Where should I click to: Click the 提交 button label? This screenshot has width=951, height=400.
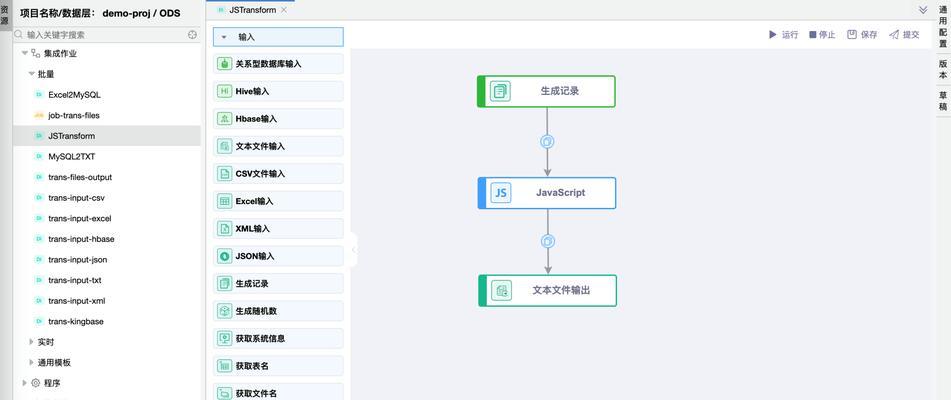click(911, 35)
